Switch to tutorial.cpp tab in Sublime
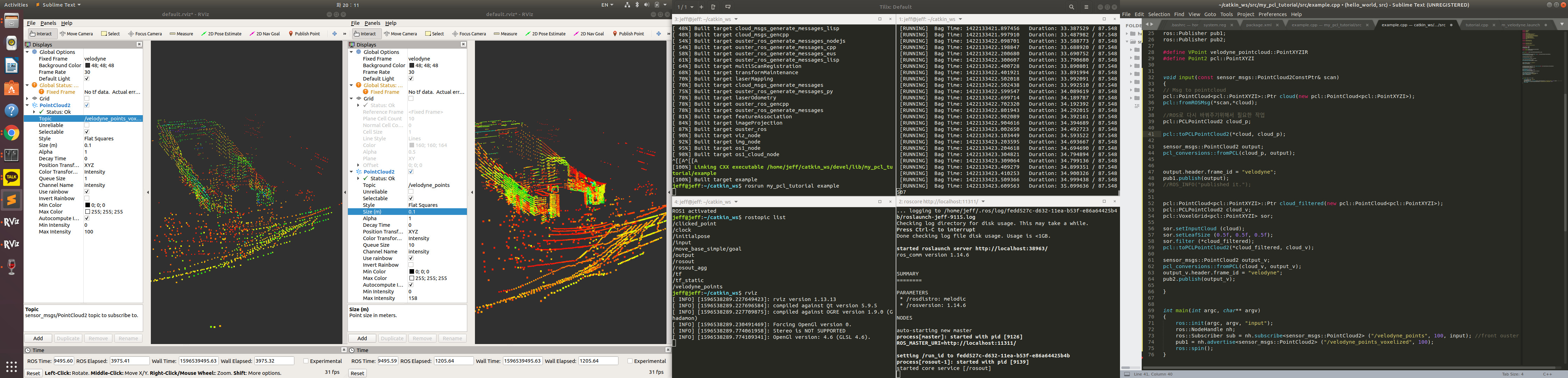1568x378 pixels. [1477, 25]
